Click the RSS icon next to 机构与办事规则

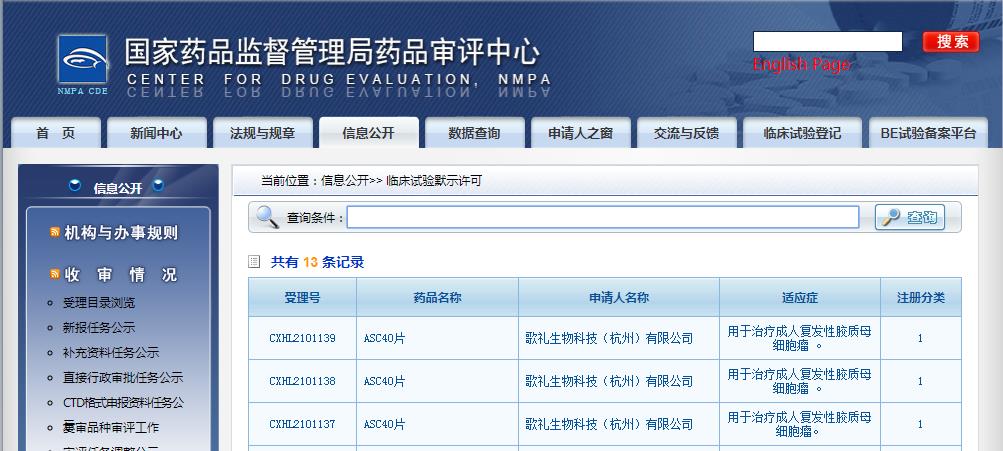55,233
